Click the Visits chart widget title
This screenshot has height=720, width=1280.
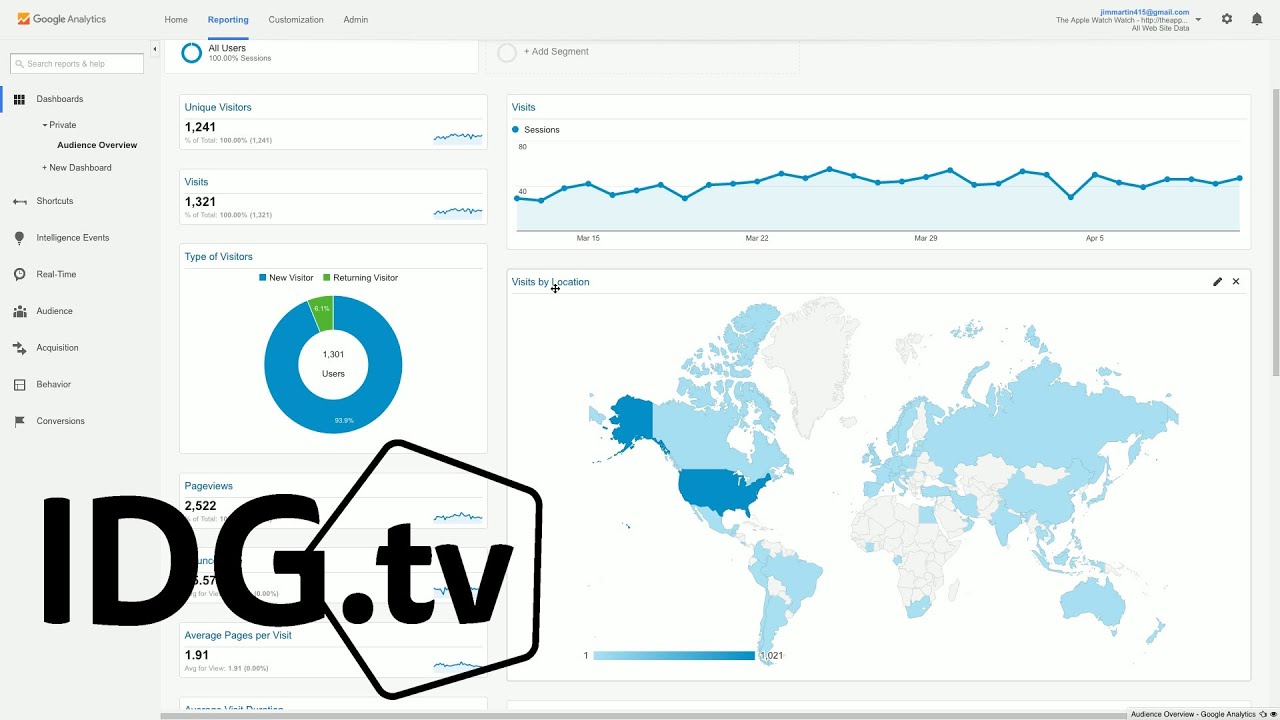click(523, 107)
